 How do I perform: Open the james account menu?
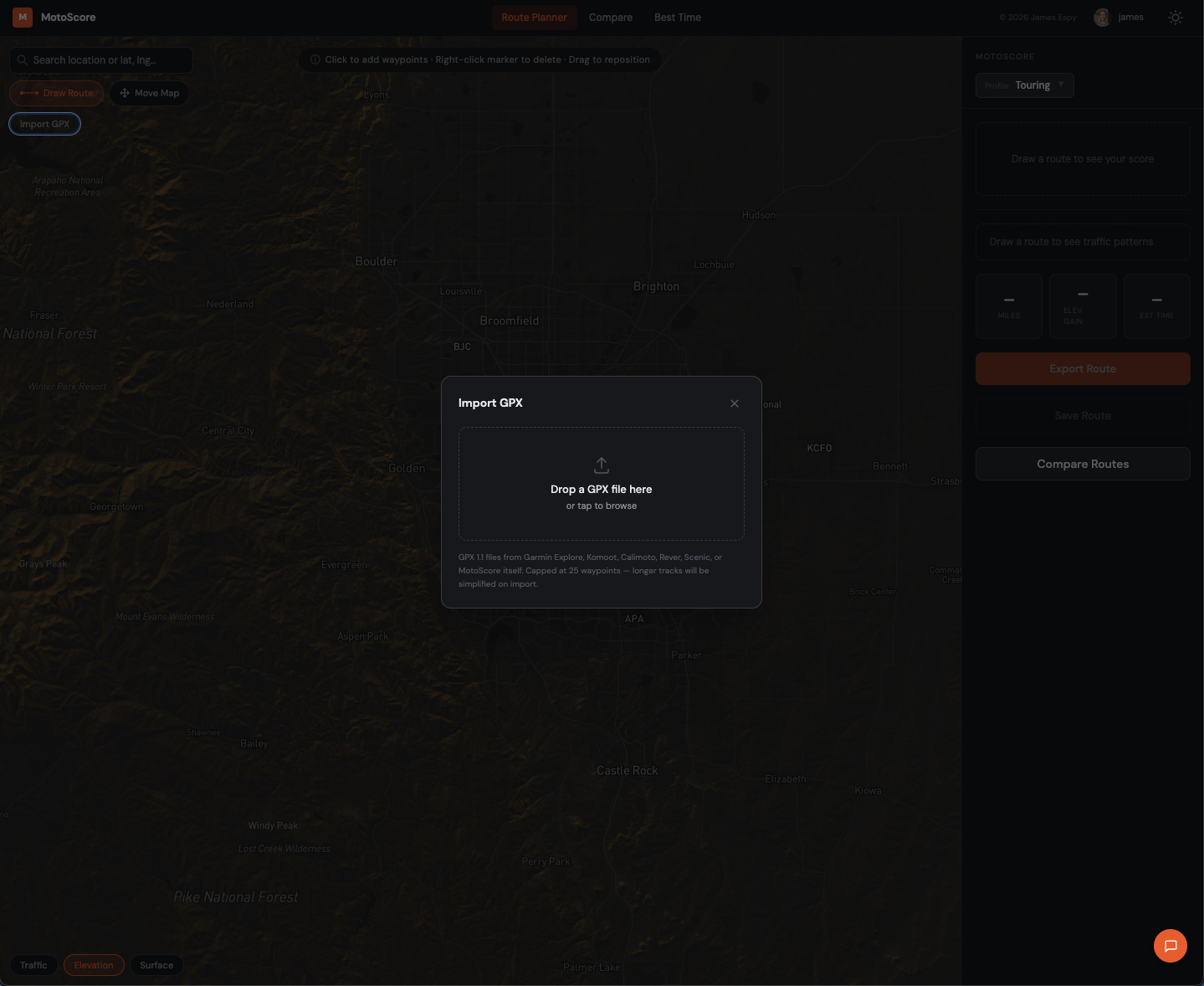click(1119, 17)
